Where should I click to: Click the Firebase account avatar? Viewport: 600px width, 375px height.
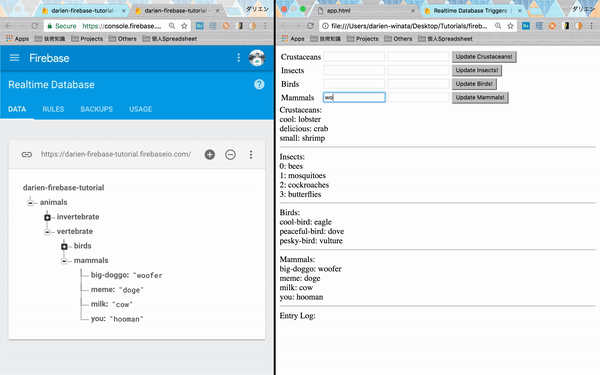tap(257, 58)
